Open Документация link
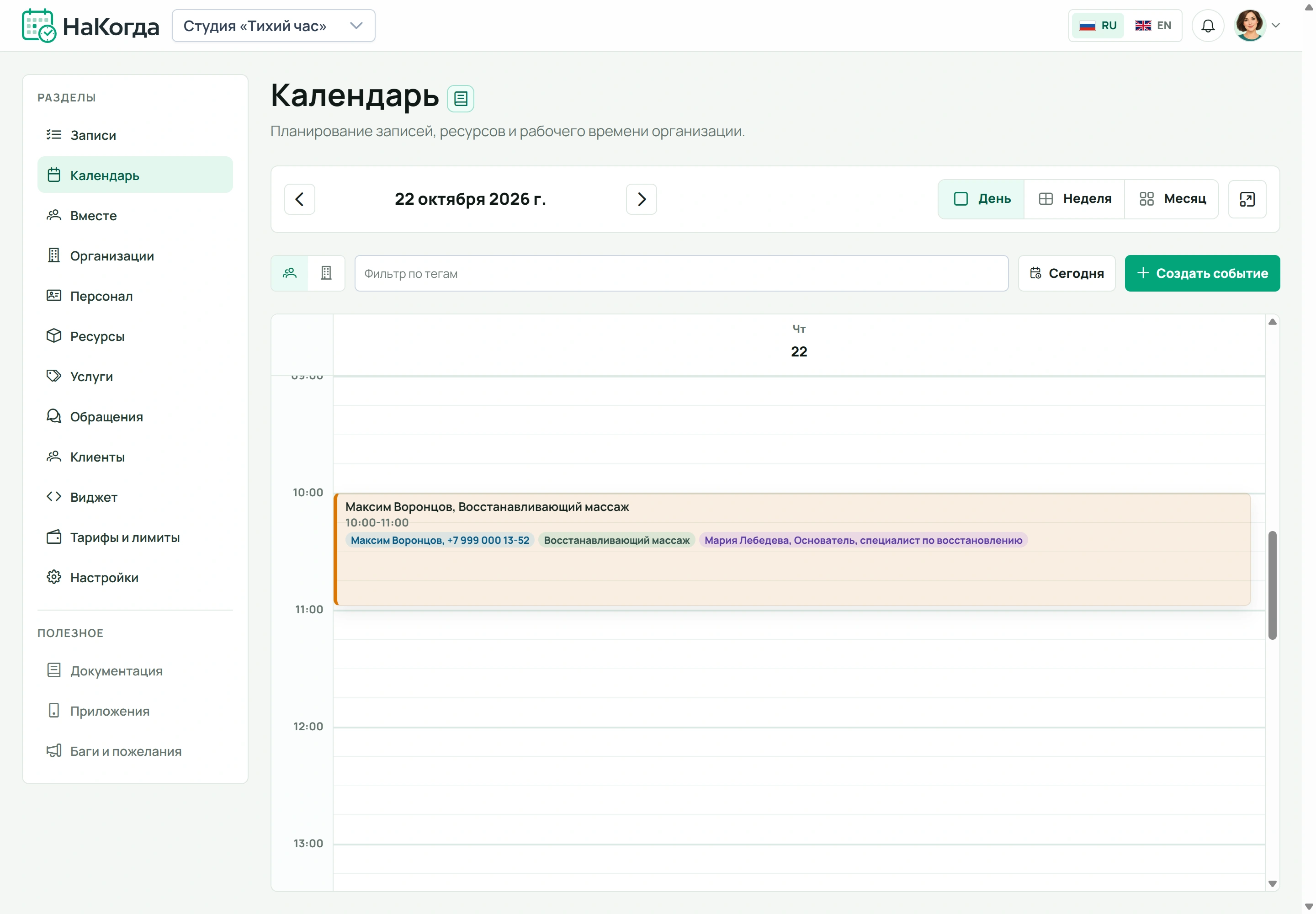The width and height of the screenshot is (1316, 914). coord(135,670)
